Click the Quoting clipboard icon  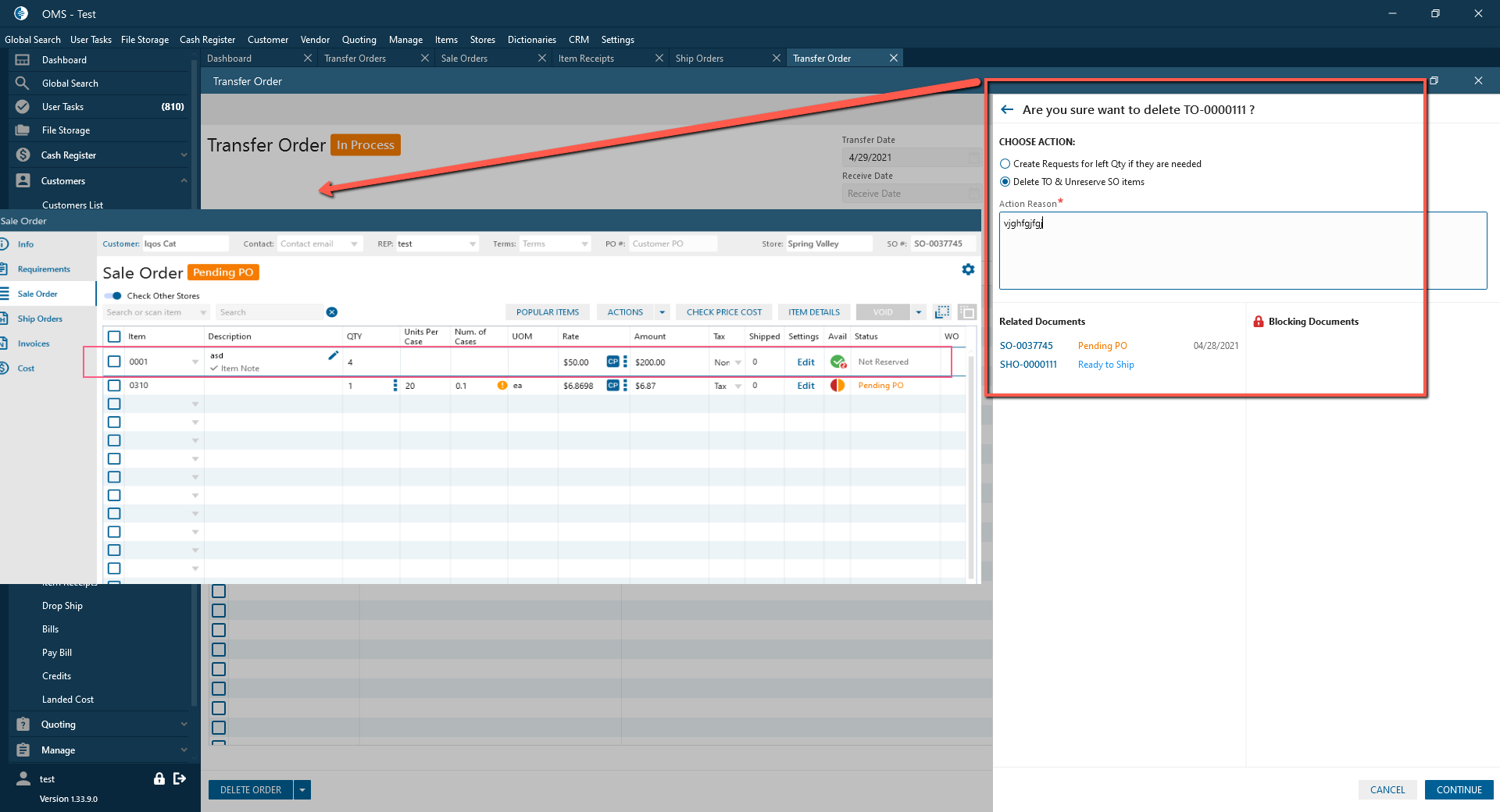[x=23, y=725]
